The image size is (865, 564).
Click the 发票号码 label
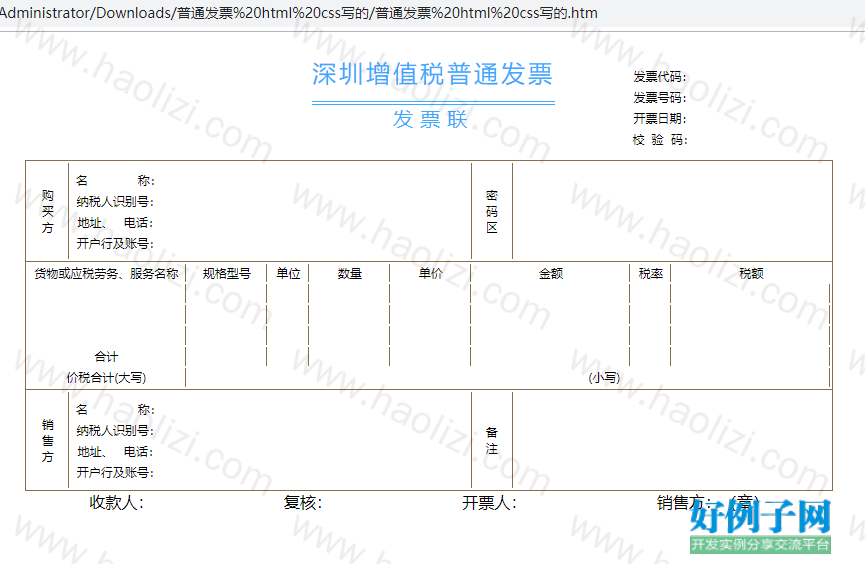pos(660,98)
